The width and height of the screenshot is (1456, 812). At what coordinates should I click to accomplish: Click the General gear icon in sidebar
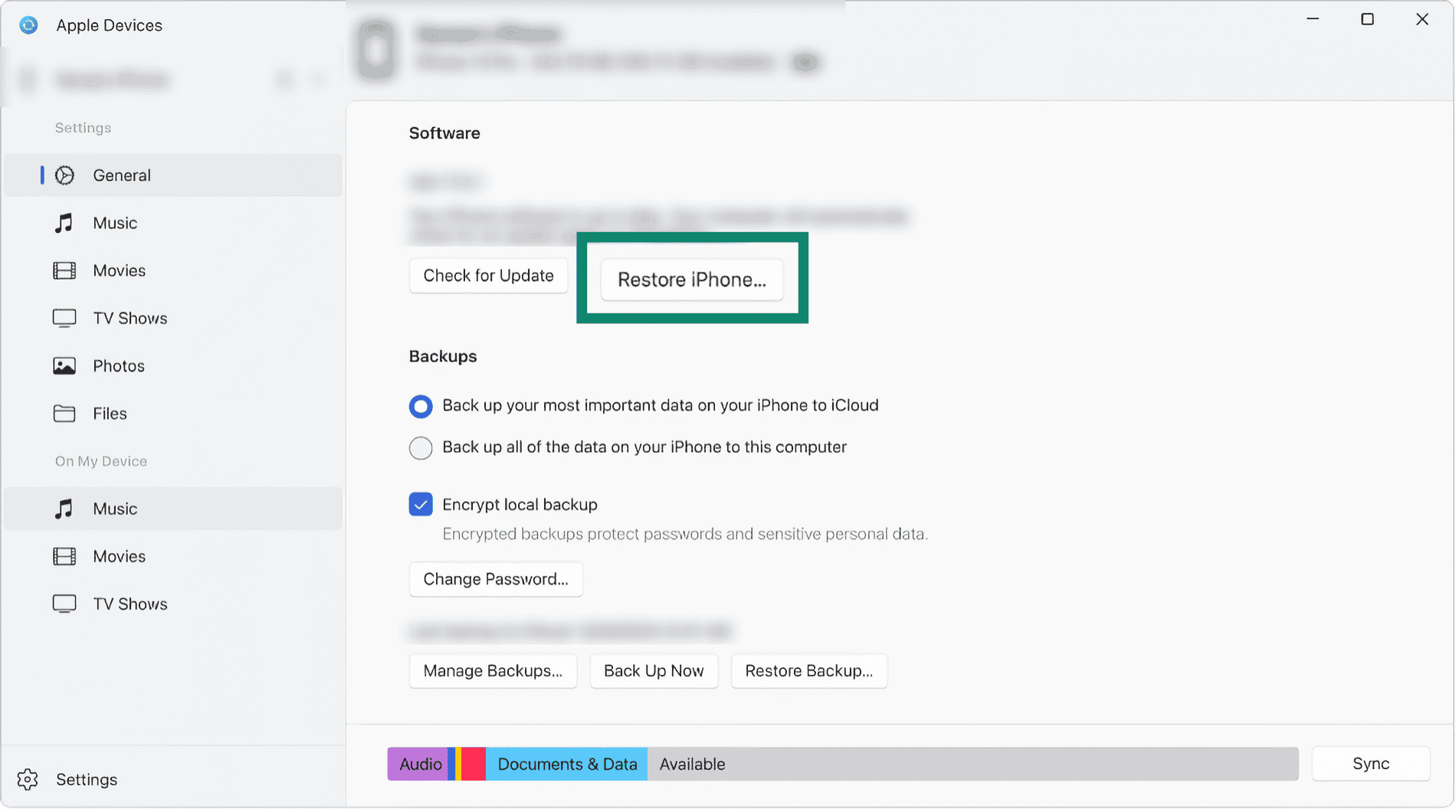click(x=65, y=175)
